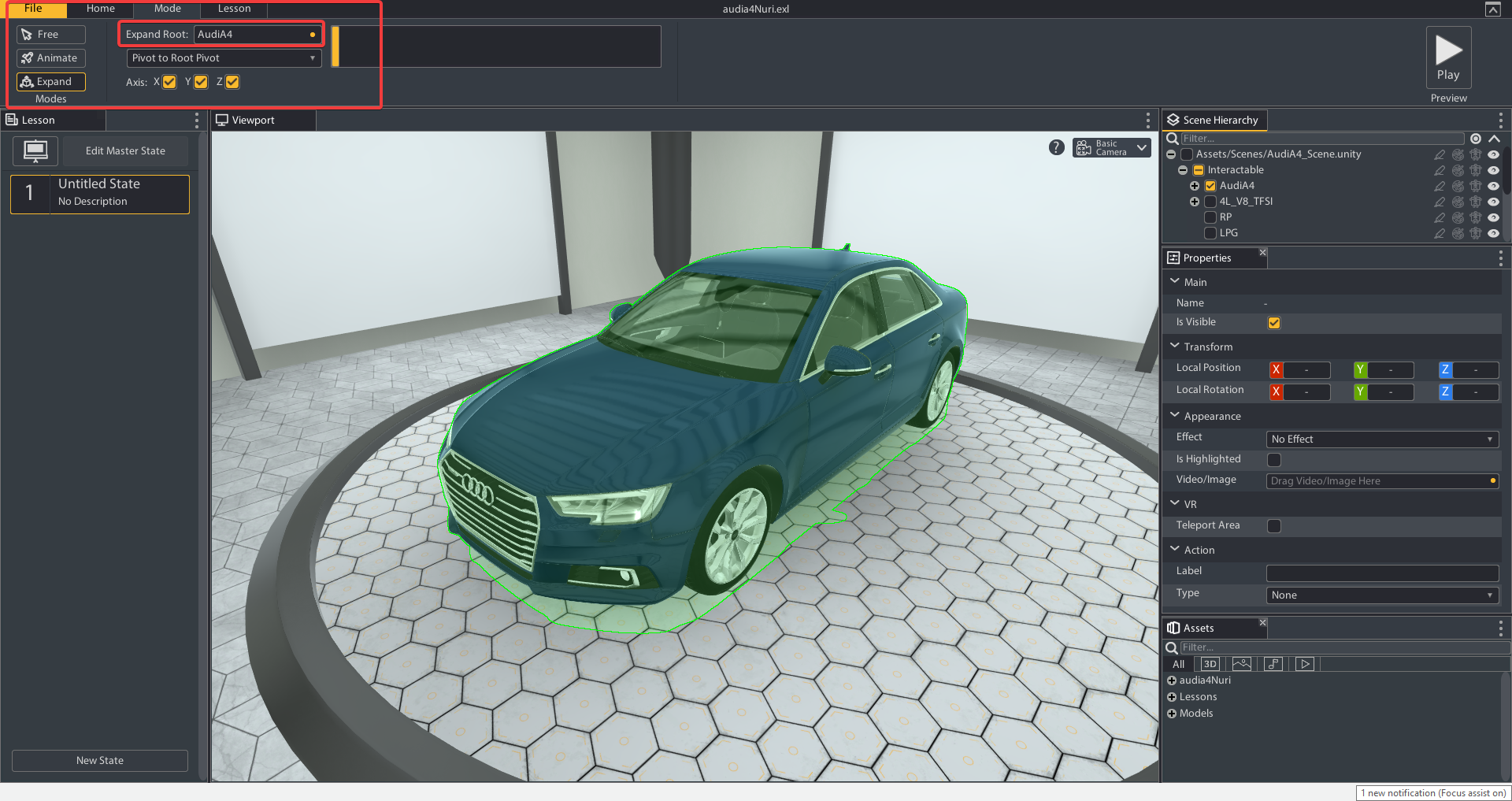Click the palette icon on 4L_V8_TFSI row
This screenshot has width=1512, height=801.
tap(1458, 202)
